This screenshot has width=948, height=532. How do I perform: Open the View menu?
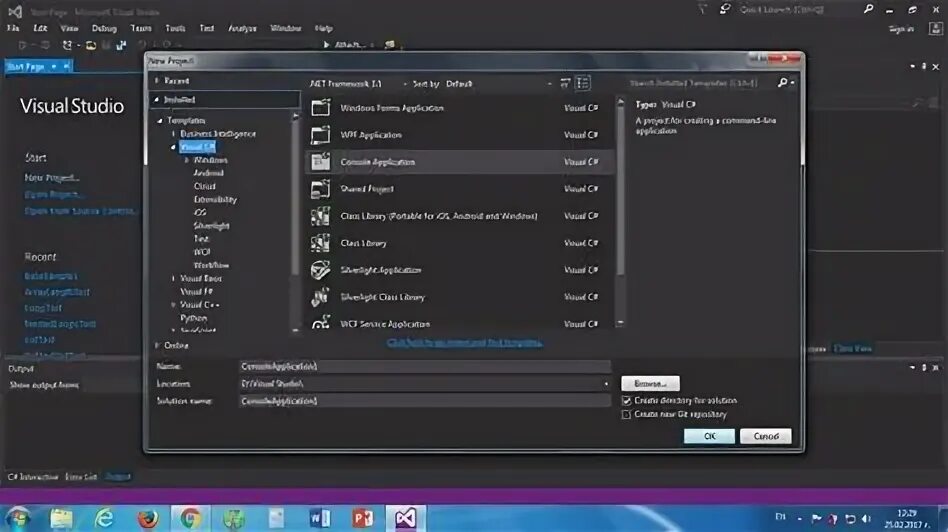coord(69,28)
